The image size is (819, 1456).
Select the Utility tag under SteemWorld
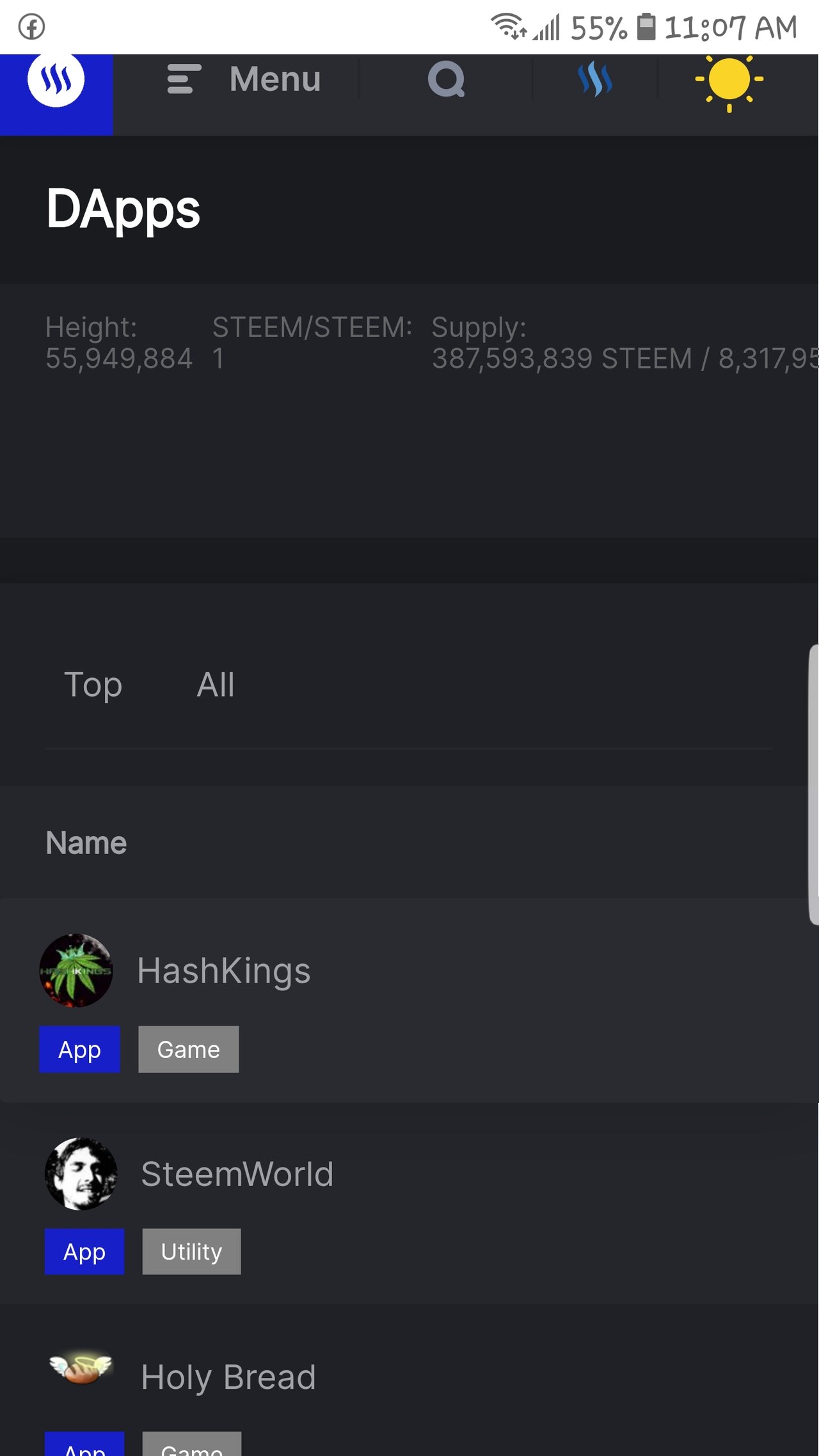[191, 1252]
